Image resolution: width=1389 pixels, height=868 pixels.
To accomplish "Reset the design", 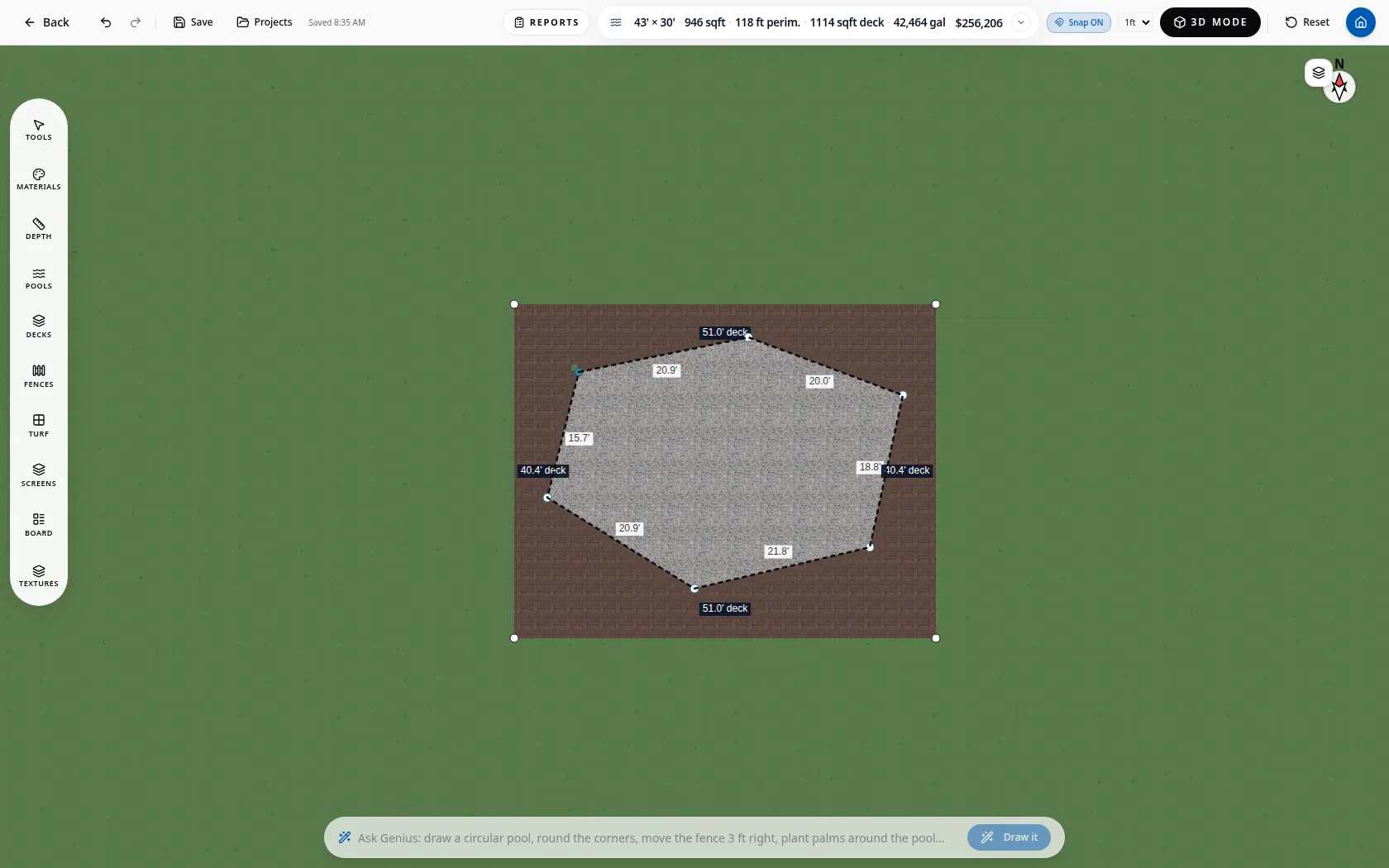I will 1307,22.
